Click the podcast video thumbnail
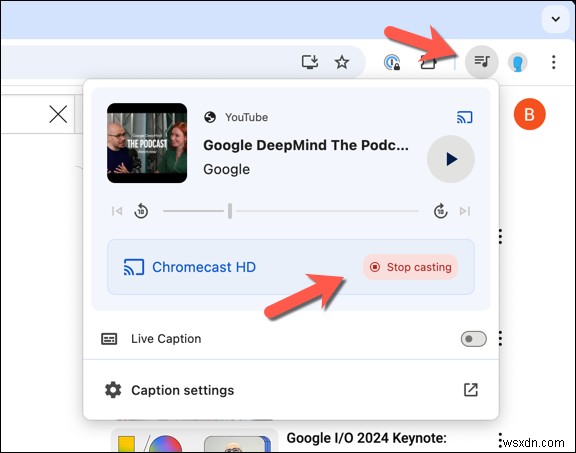The width and height of the screenshot is (576, 453). [x=147, y=143]
